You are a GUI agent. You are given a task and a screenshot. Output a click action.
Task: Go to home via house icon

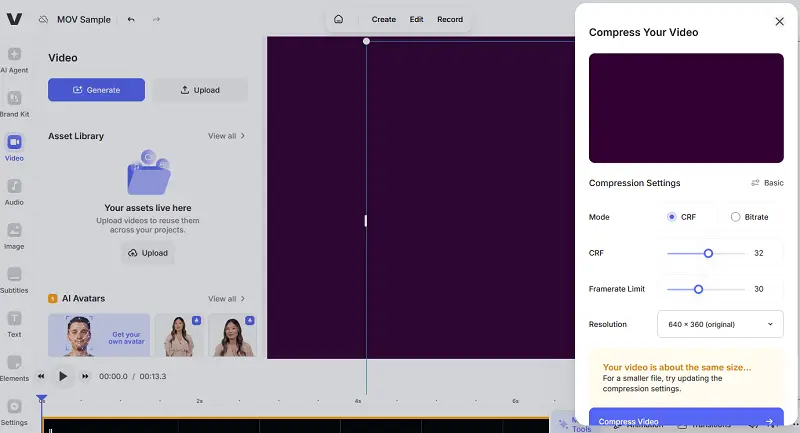tap(338, 19)
